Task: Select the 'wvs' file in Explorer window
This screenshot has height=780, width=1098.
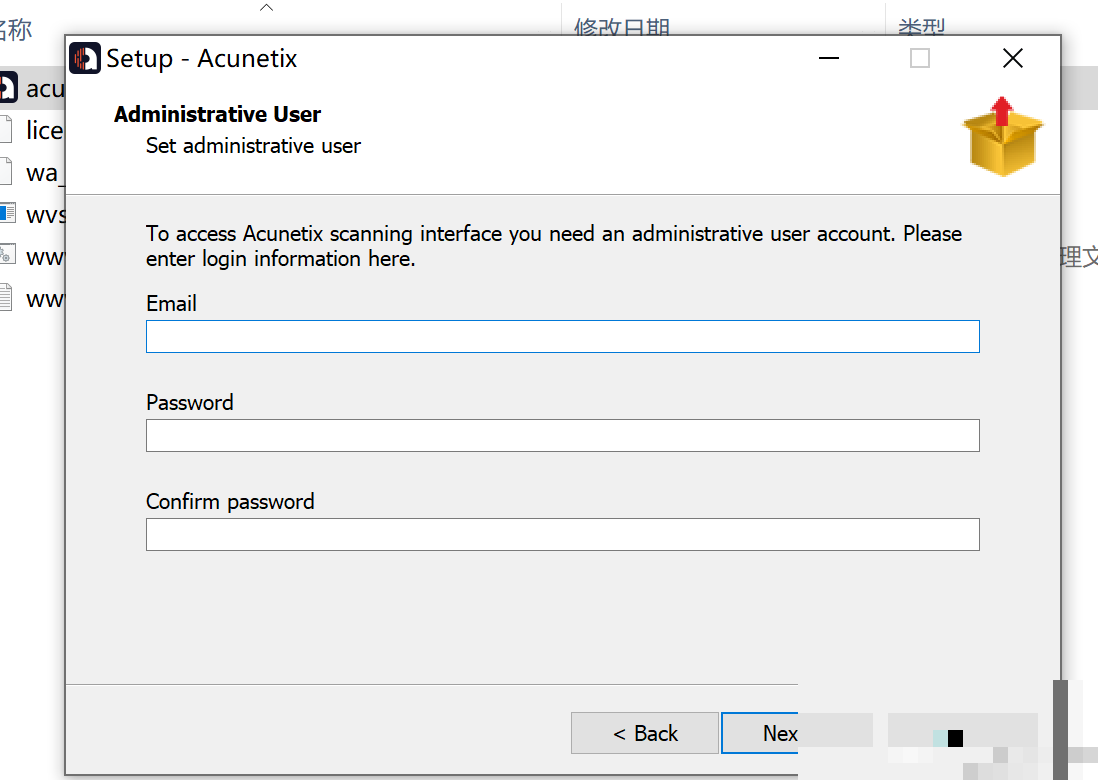Action: pos(46,214)
